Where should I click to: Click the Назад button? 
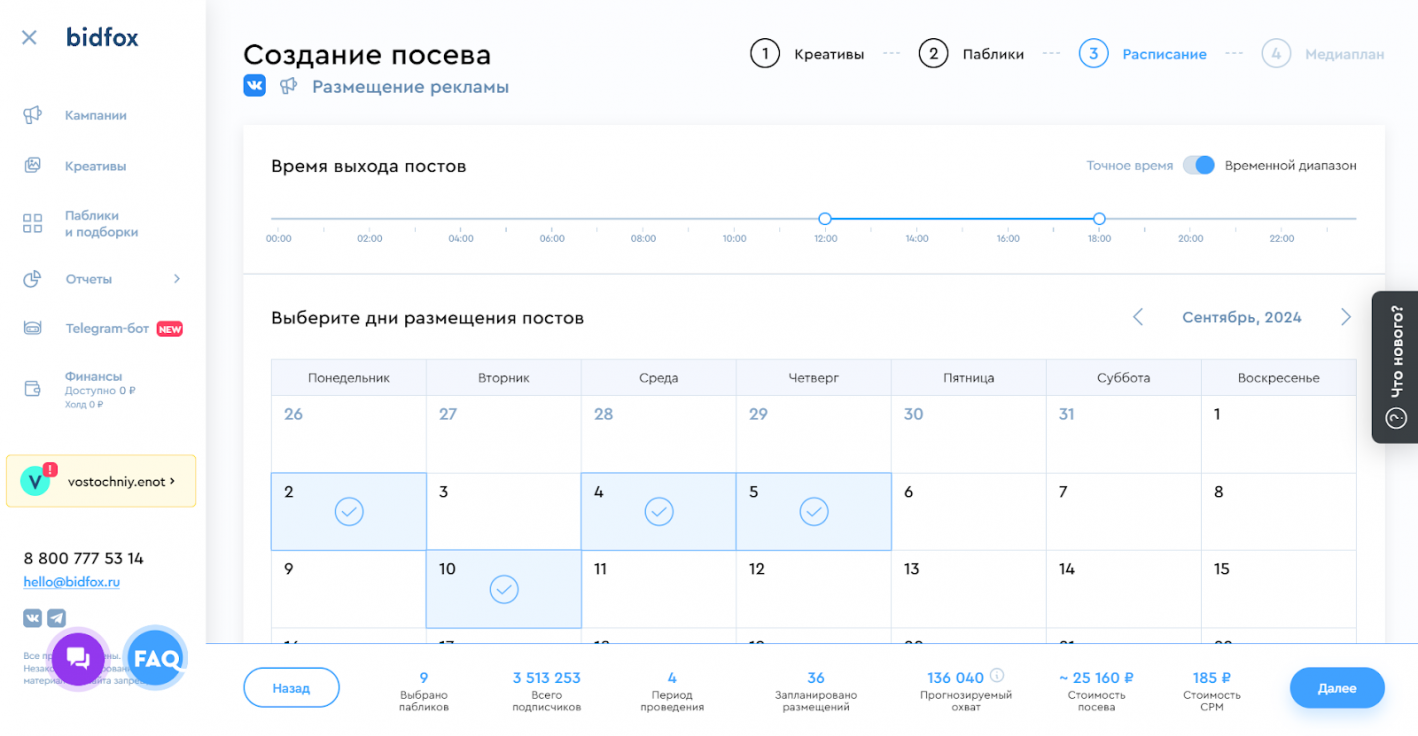(291, 688)
